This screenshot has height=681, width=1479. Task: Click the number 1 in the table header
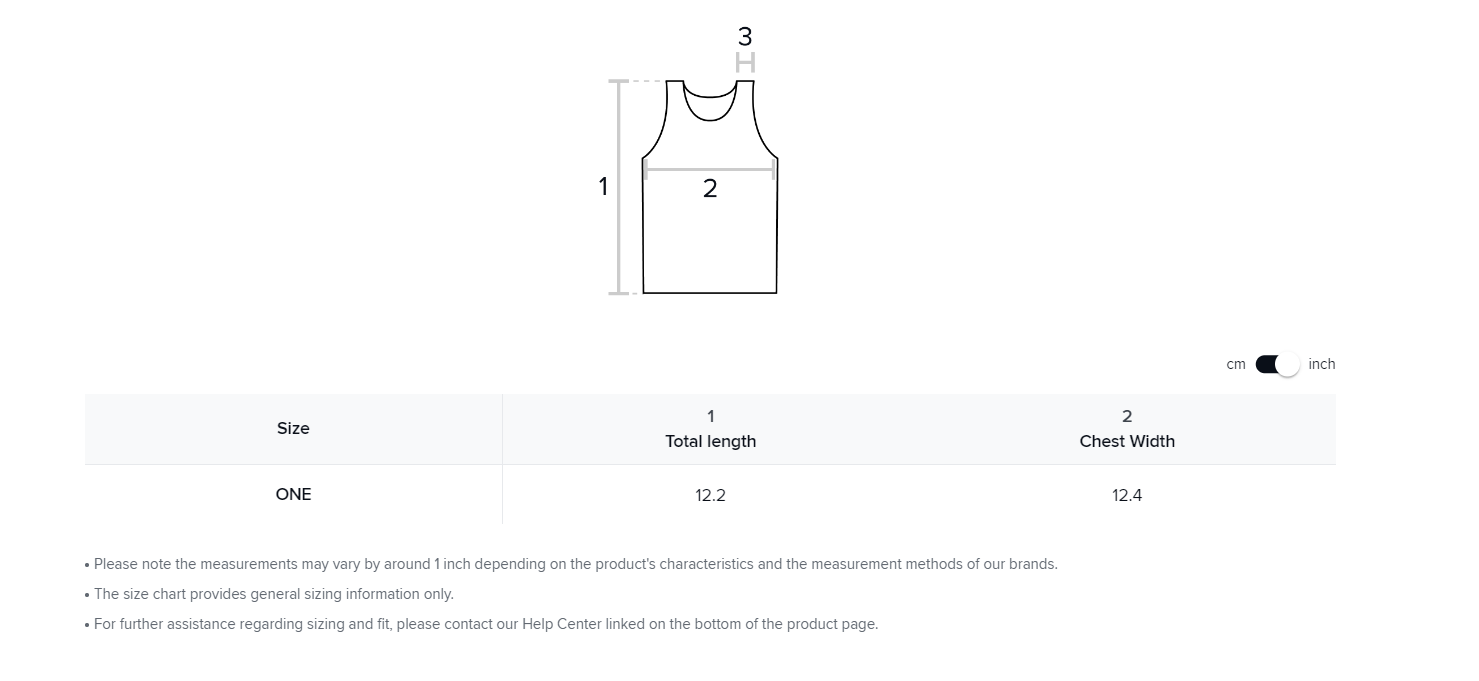click(710, 417)
